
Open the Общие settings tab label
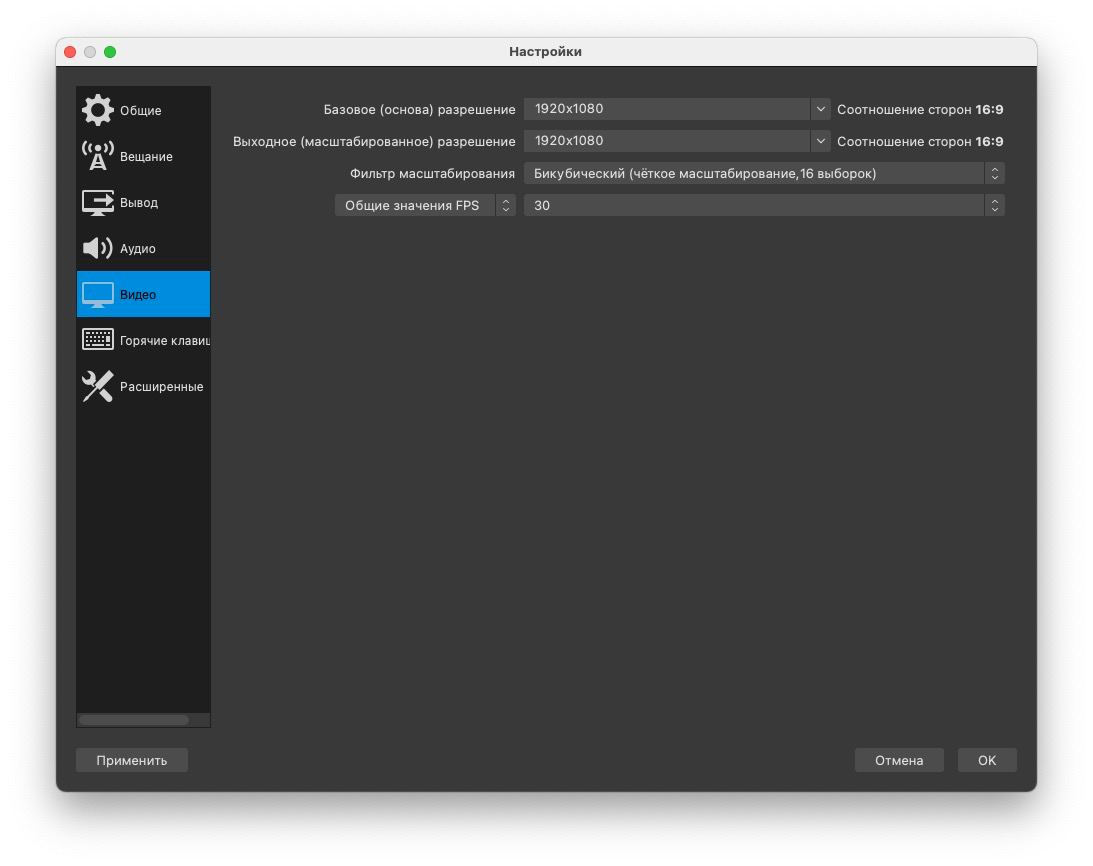140,111
